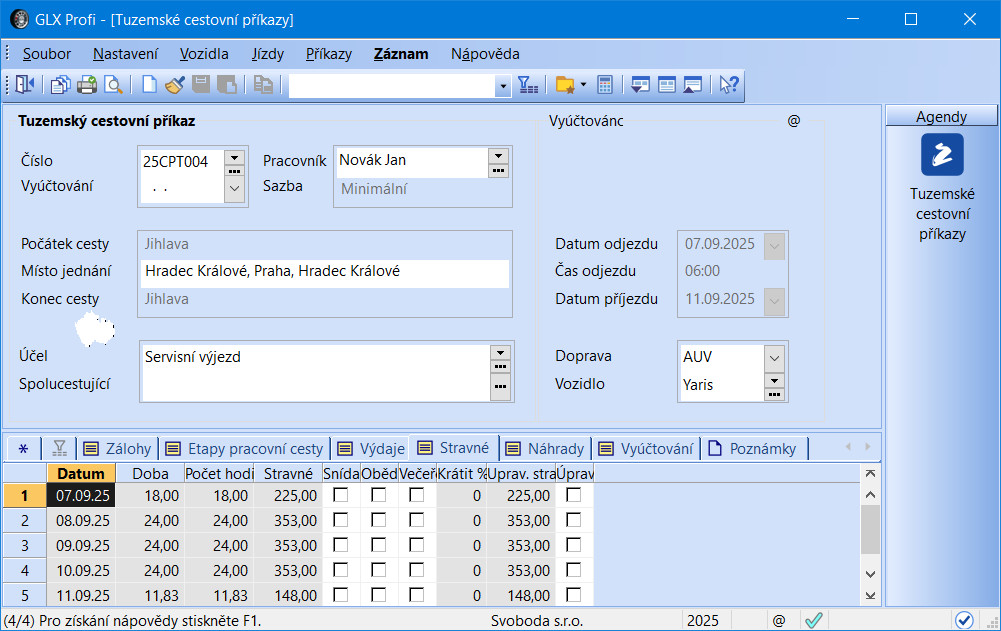Click the printer icon in toolbar
This screenshot has width=1001, height=631.
[87, 85]
